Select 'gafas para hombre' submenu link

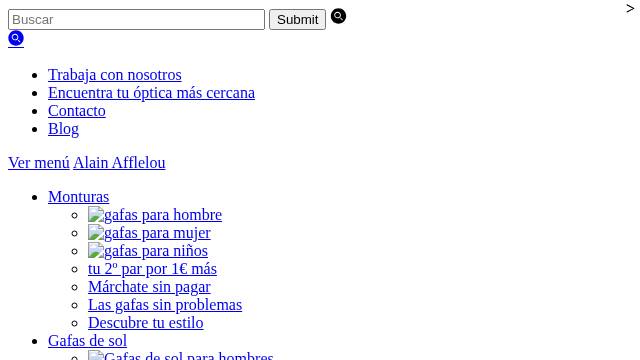pos(155,215)
